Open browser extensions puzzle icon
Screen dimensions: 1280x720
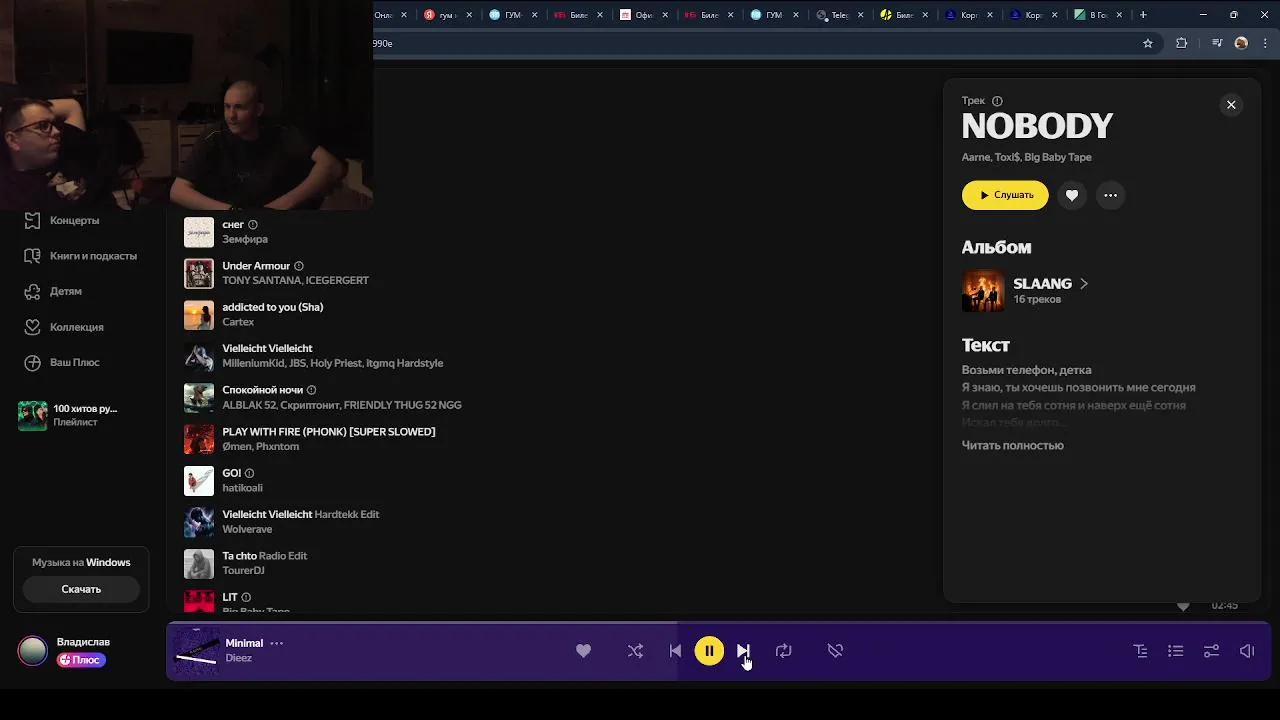point(1182,43)
